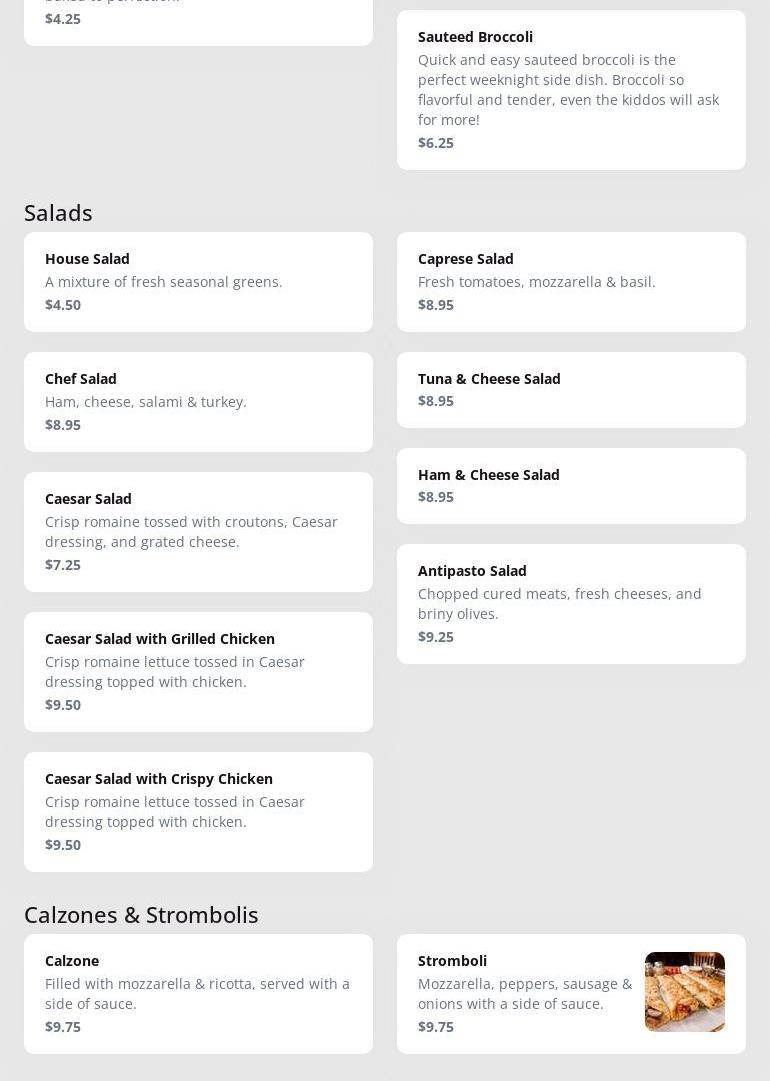Select the Antipasto Salad card
Screen dimensions: 770x1081
pos(570,603)
